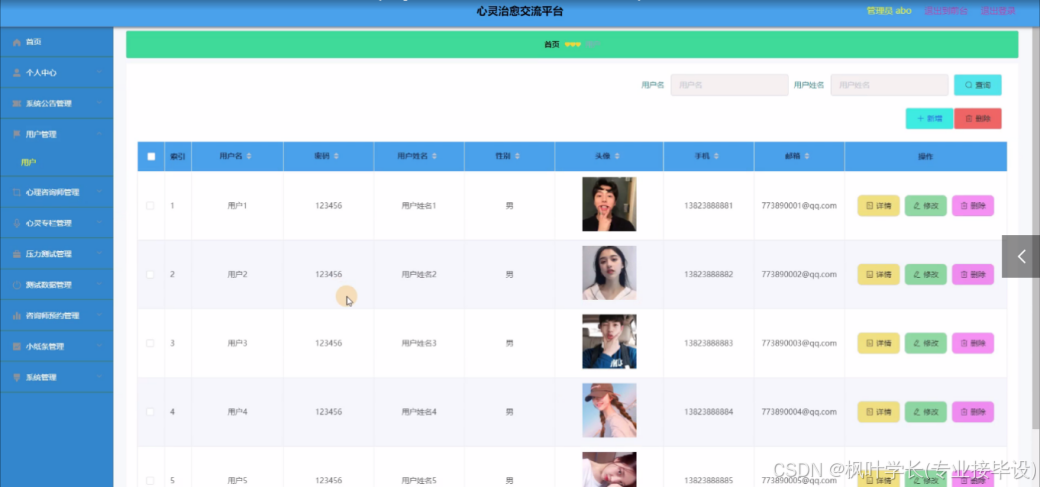
Task: Sort table by 邮箱 column arrows
Action: point(807,156)
